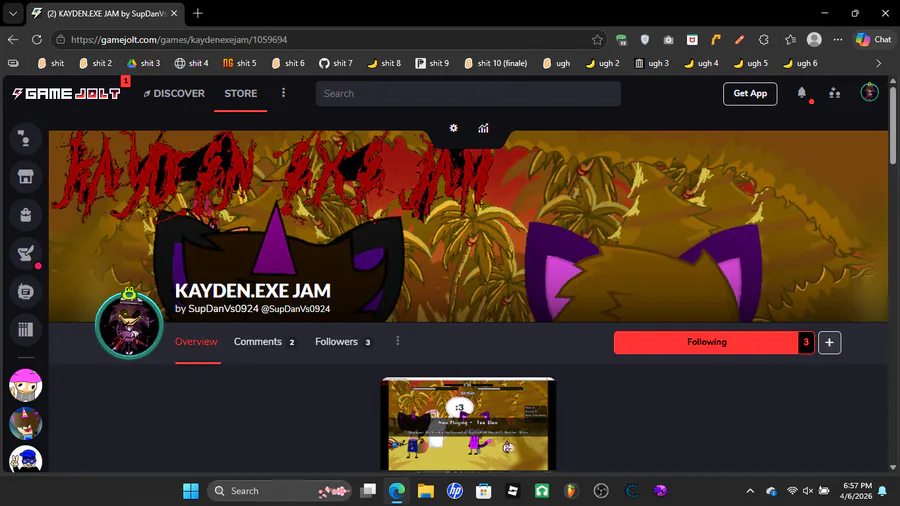Viewport: 900px width, 506px height.
Task: Open the sidebar backpack inventory icon
Action: click(25, 215)
